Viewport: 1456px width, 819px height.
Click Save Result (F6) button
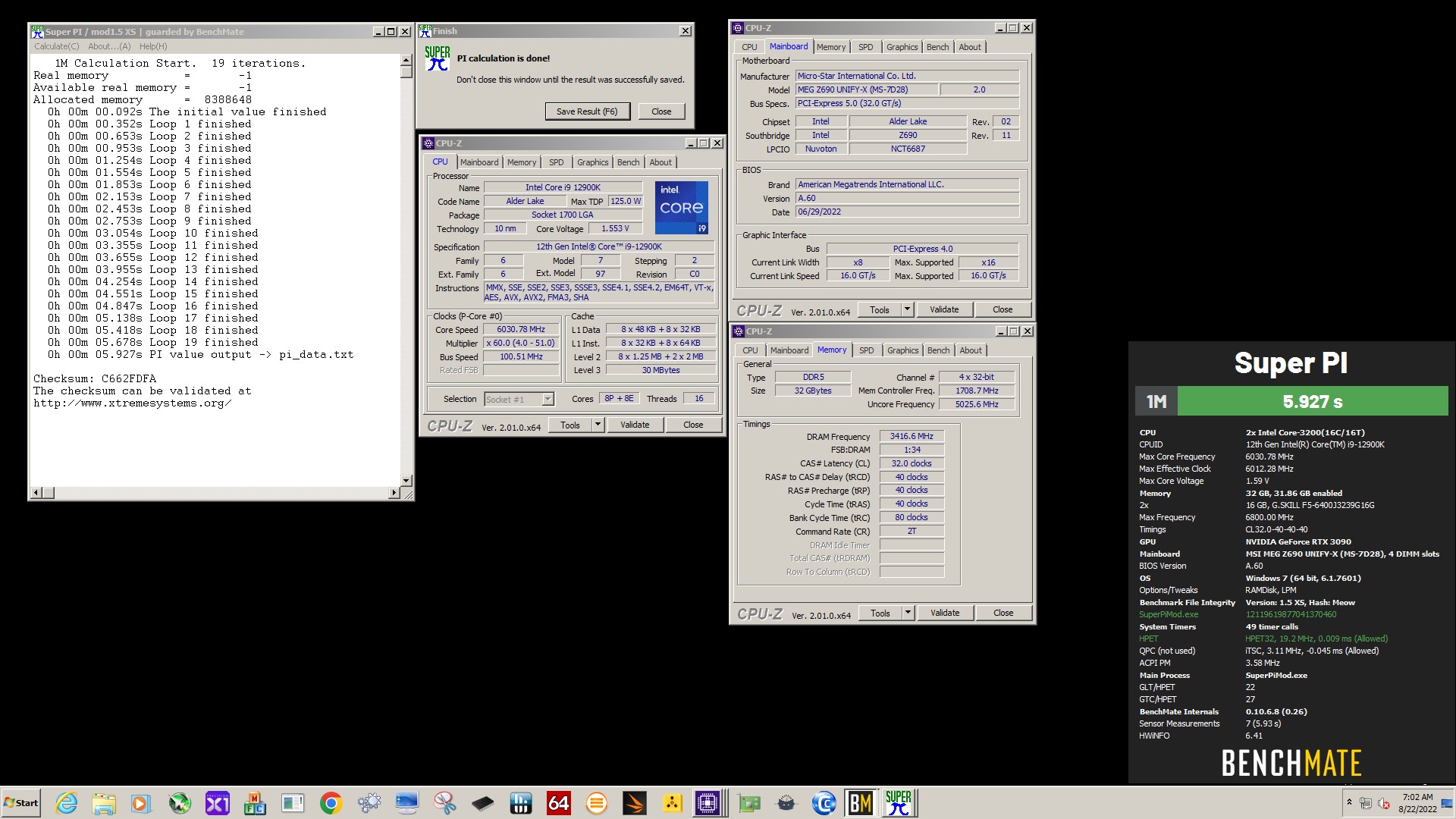click(x=587, y=111)
